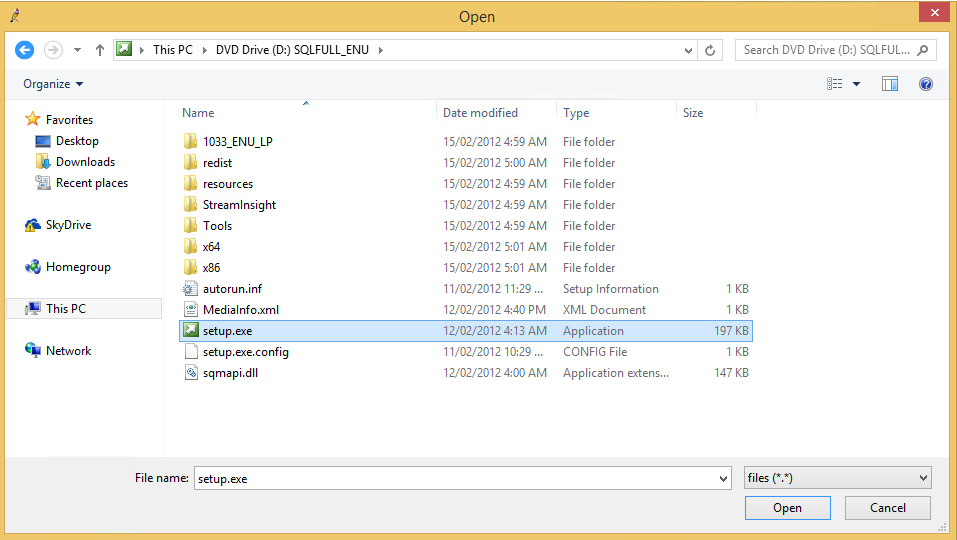Sort by the Type column header
The width and height of the screenshot is (957, 540).
[576, 113]
